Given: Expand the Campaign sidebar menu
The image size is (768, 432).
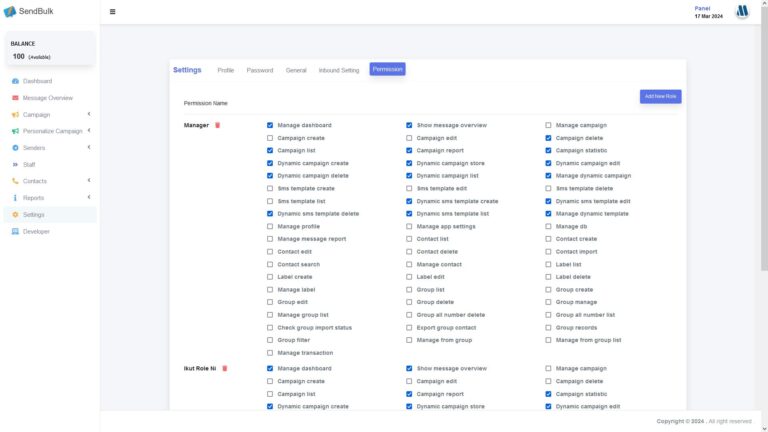Looking at the screenshot, I should click(x=88, y=114).
